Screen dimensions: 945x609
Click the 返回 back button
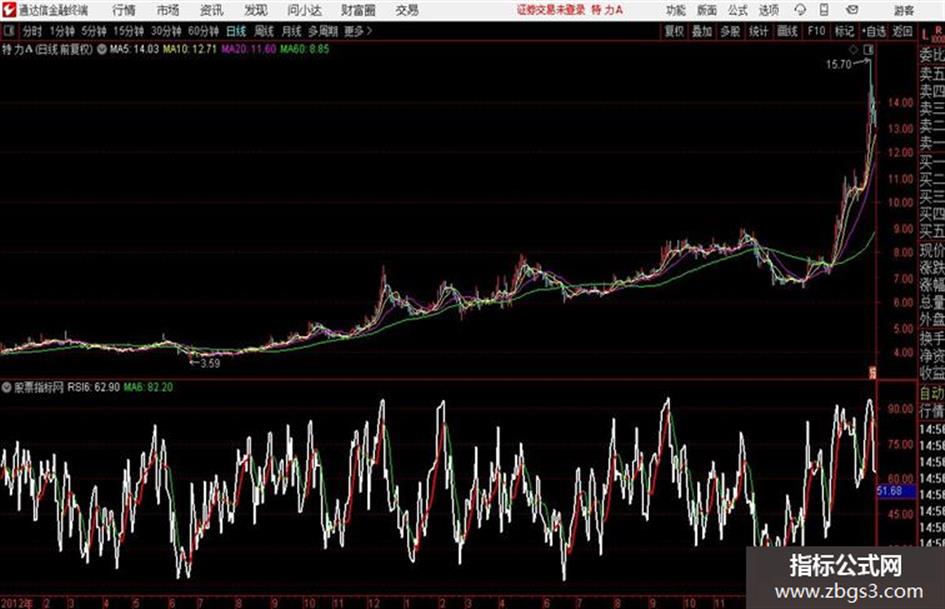pyautogui.click(x=902, y=31)
